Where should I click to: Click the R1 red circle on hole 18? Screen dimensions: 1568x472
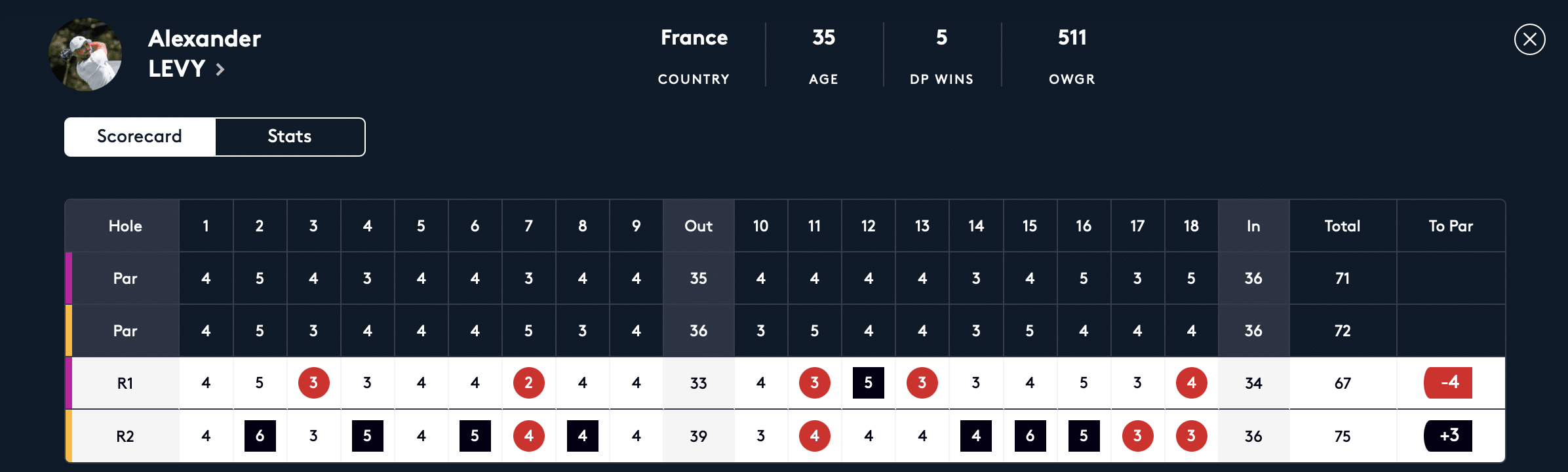[x=1191, y=383]
